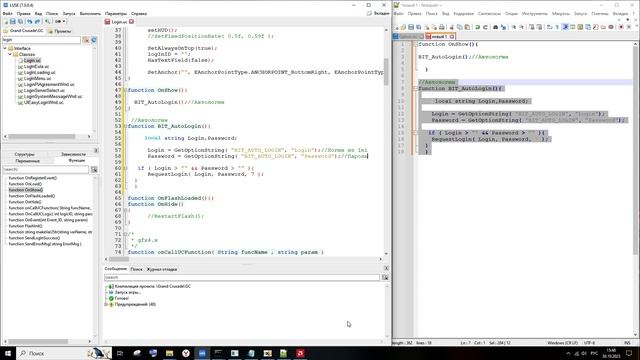Switch to the Grand Crusade\GC tab
640x360 pixels.
23,31
